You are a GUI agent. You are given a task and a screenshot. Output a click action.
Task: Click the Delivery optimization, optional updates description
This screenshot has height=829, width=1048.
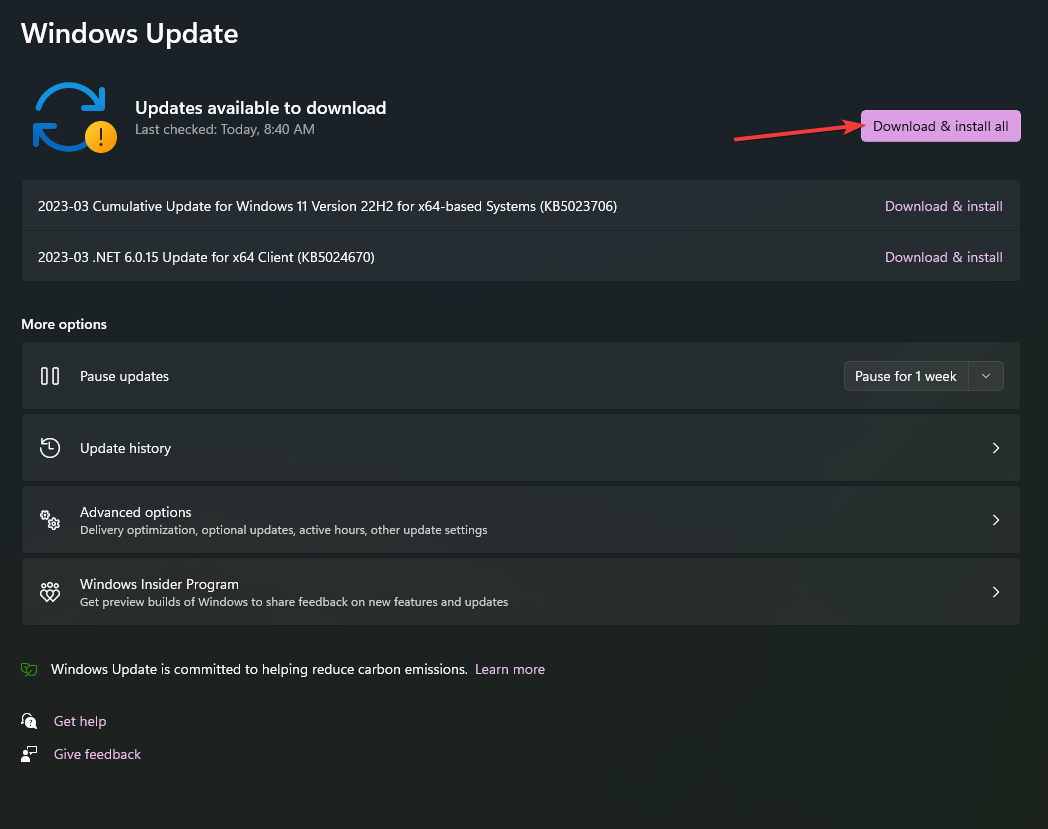pos(283,529)
